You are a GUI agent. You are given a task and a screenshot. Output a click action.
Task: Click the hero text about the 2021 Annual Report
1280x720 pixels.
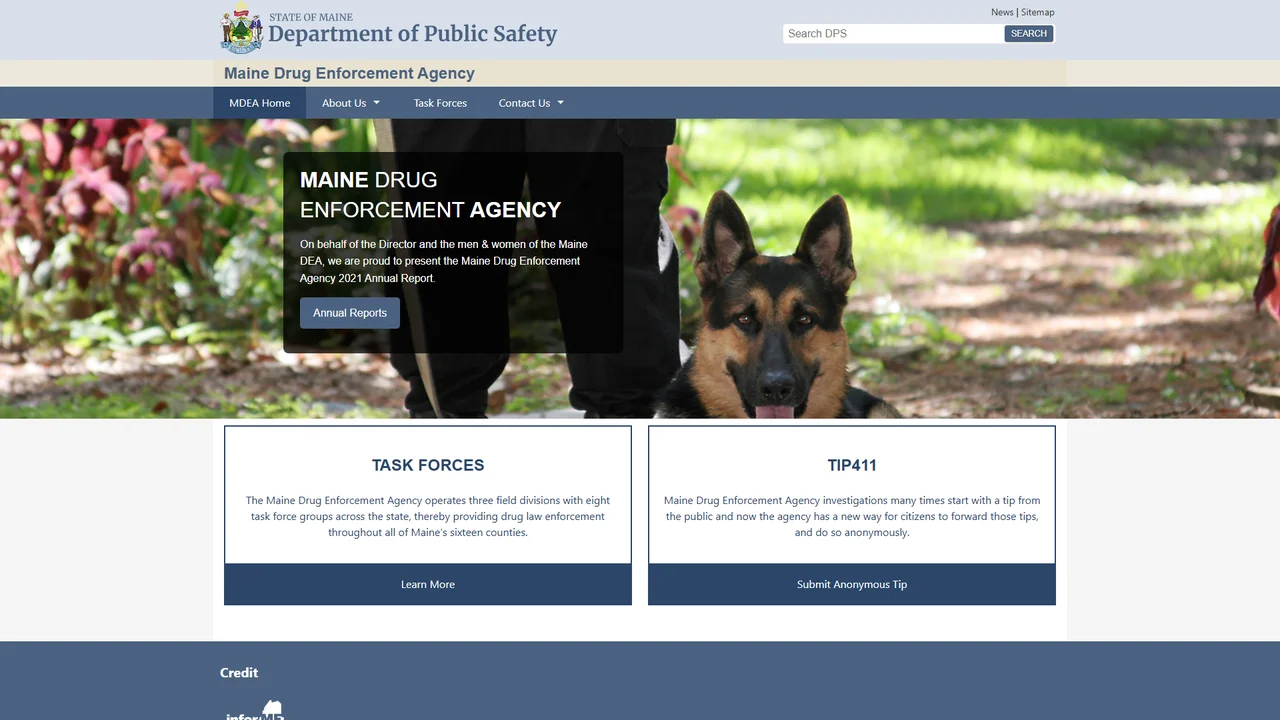pyautogui.click(x=444, y=261)
